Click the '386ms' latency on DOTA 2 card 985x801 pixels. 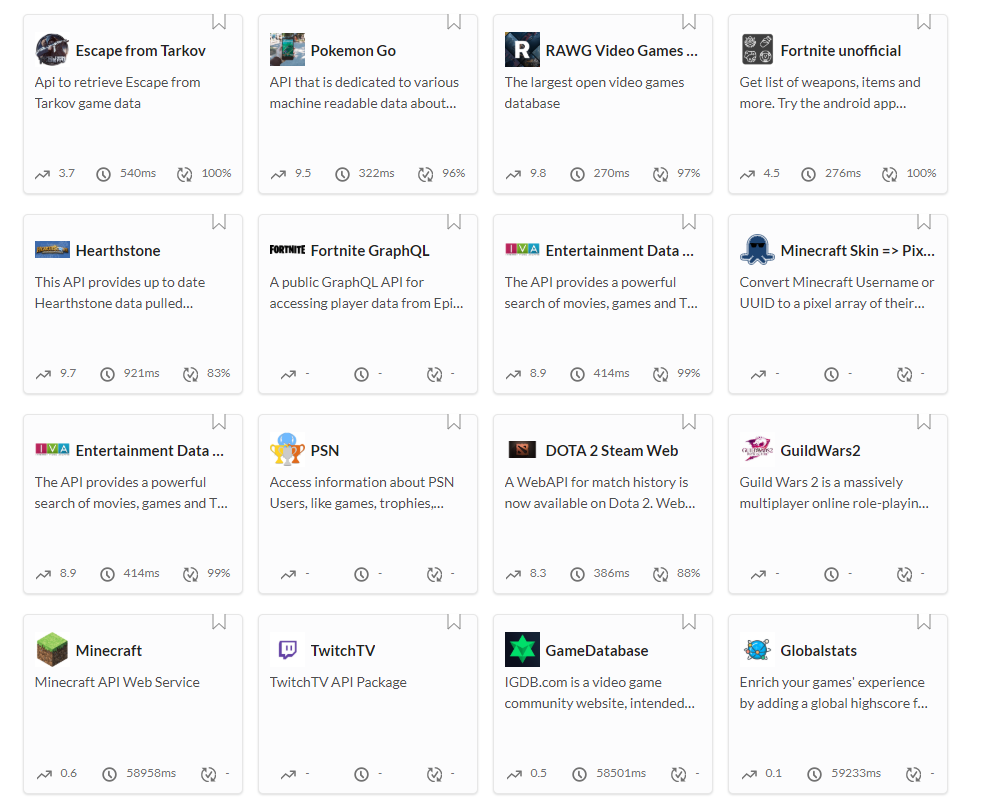pos(611,573)
